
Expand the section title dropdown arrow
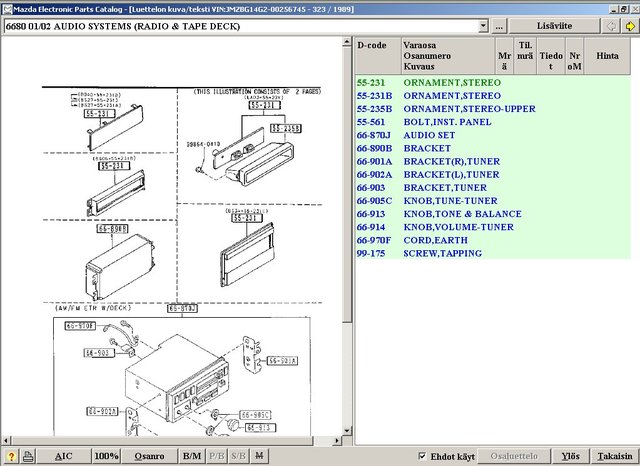pyautogui.click(x=483, y=26)
